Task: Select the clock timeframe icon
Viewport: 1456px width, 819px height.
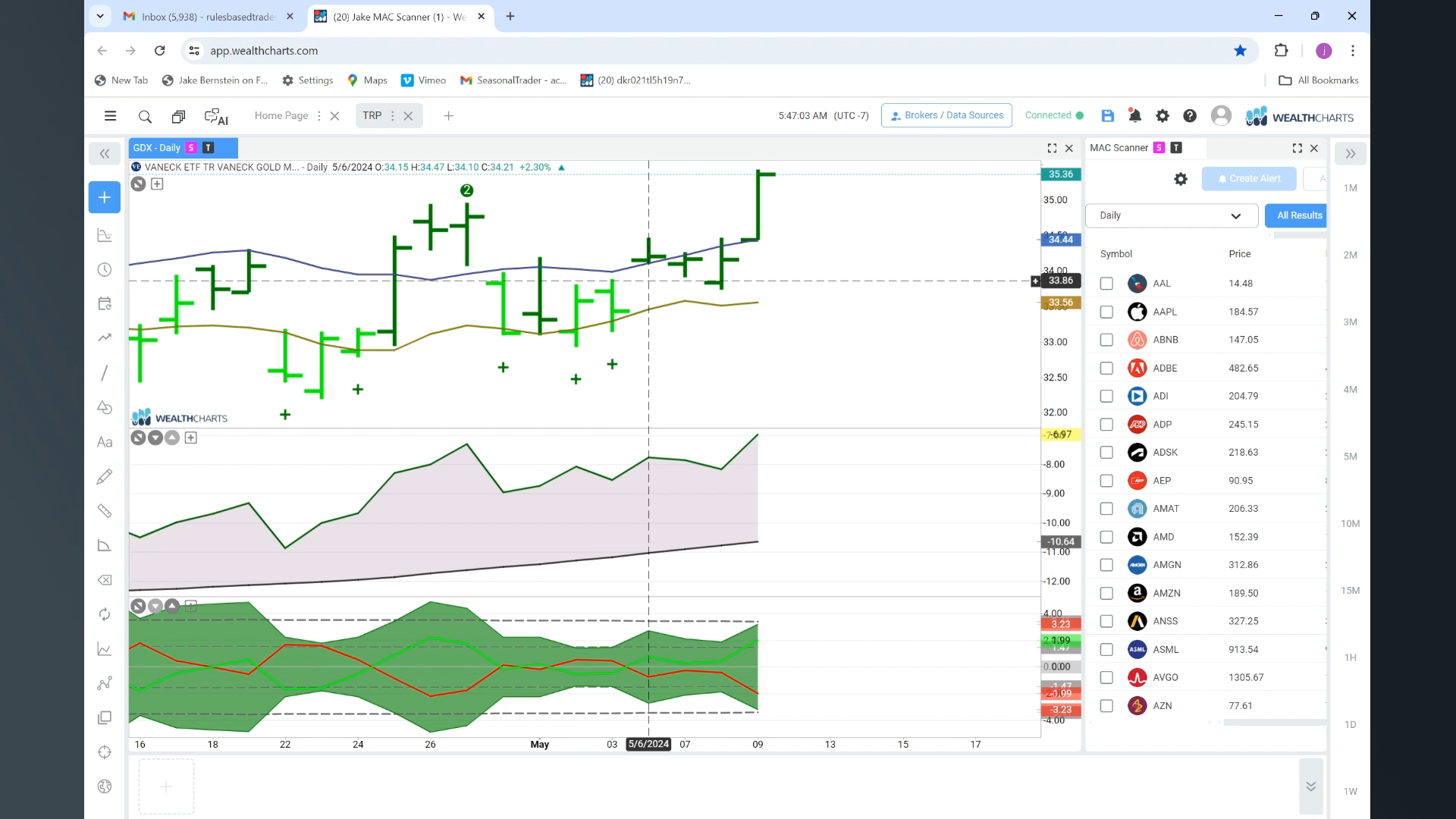Action: [105, 270]
